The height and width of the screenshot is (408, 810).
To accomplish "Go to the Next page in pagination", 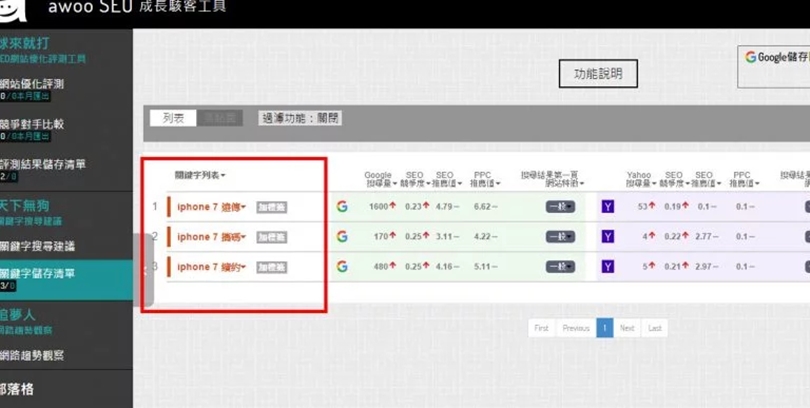I will click(x=627, y=328).
